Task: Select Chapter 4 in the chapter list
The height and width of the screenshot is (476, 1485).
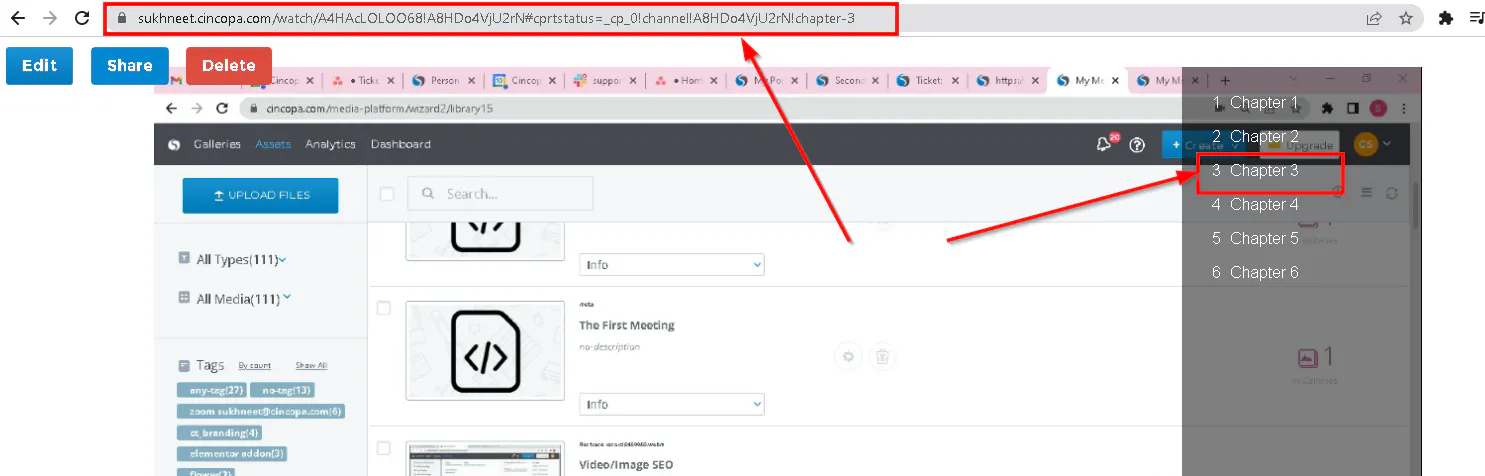Action: pyautogui.click(x=1256, y=204)
